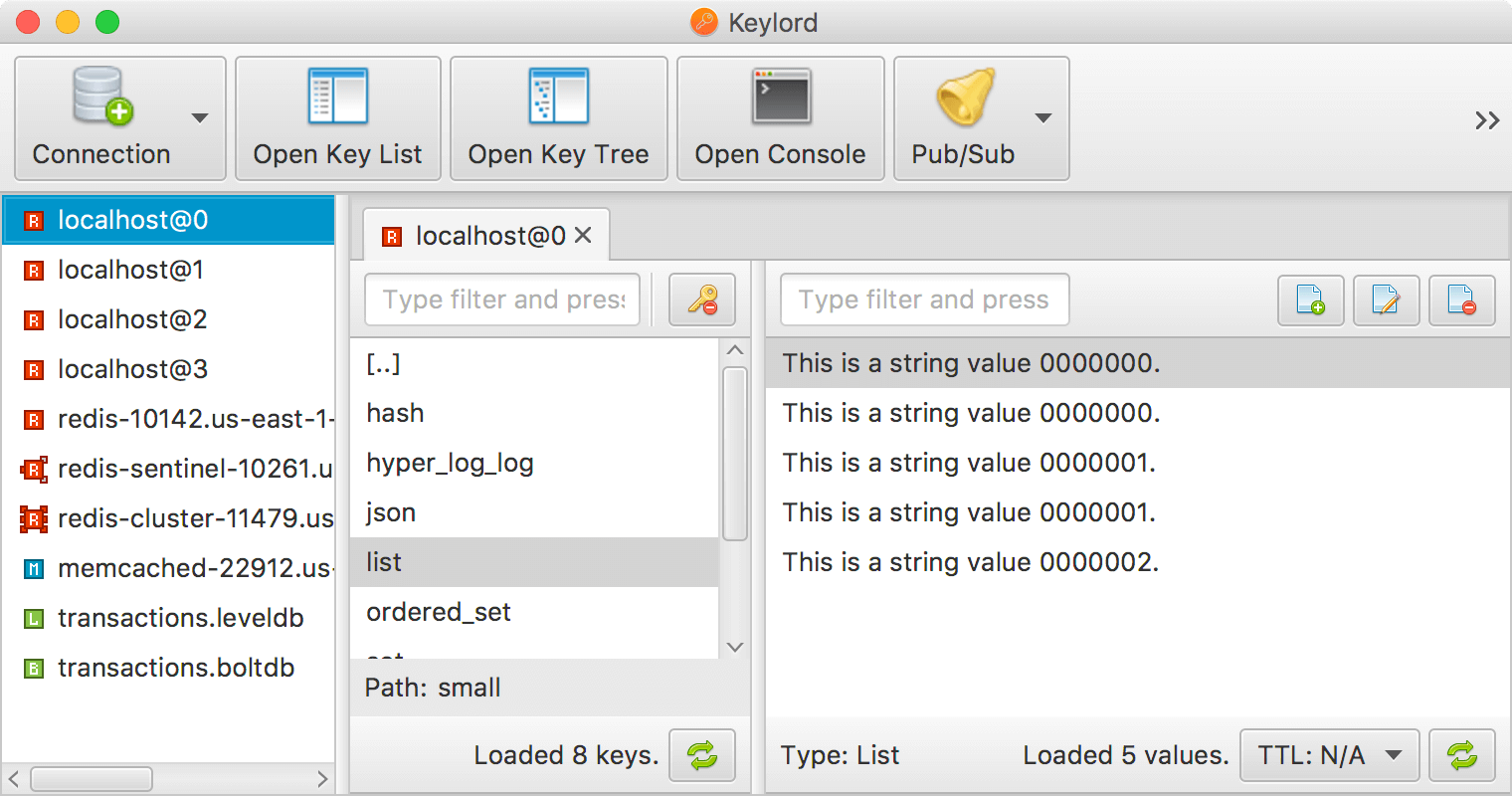Click the Type: List status label
The image size is (1512, 796).
840,755
